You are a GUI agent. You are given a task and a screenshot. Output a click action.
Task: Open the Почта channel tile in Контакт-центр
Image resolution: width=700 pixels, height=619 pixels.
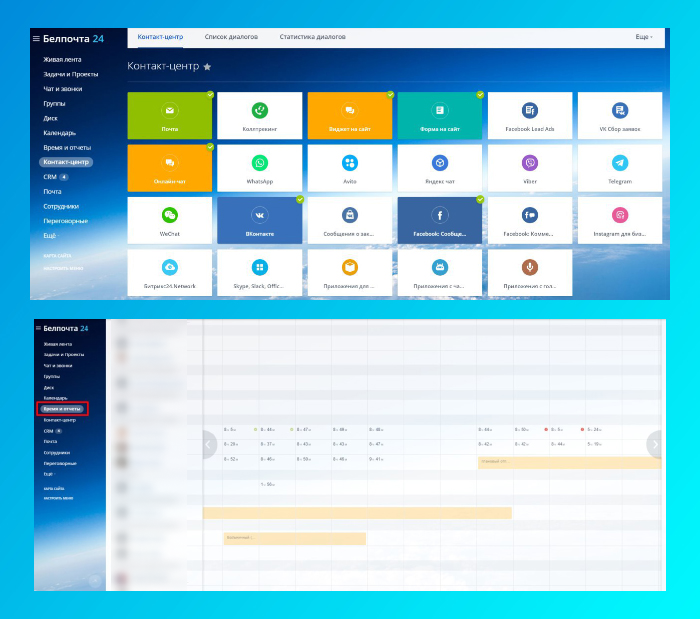click(170, 116)
